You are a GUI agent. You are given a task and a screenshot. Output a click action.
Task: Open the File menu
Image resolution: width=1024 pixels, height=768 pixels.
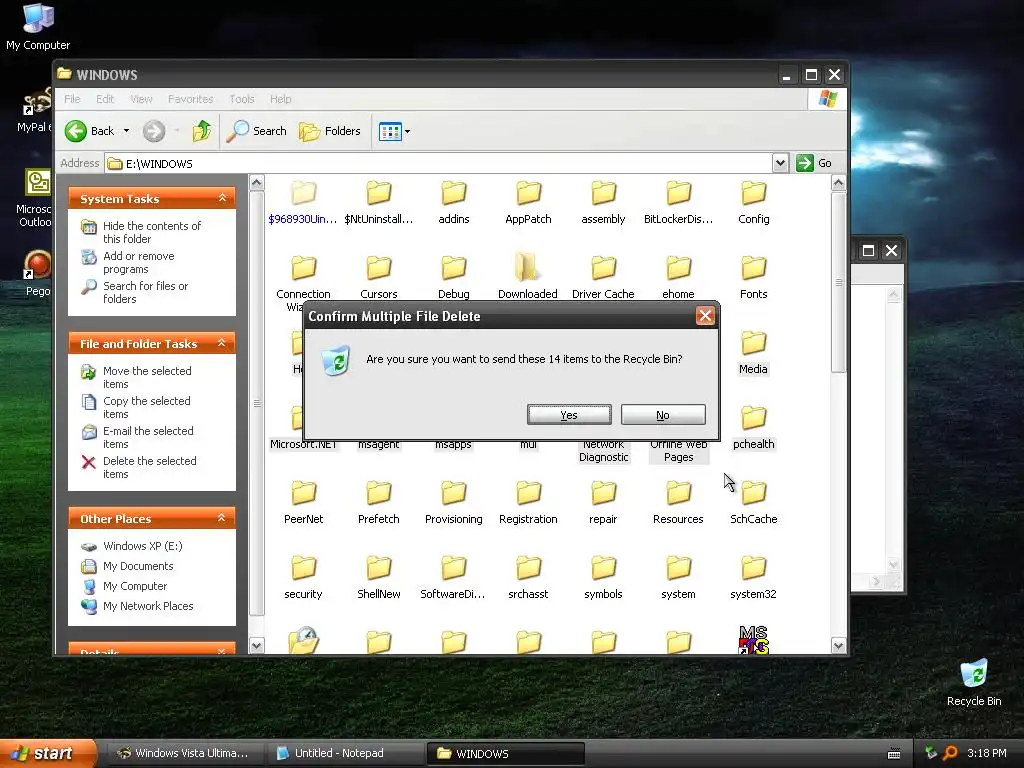(x=72, y=99)
